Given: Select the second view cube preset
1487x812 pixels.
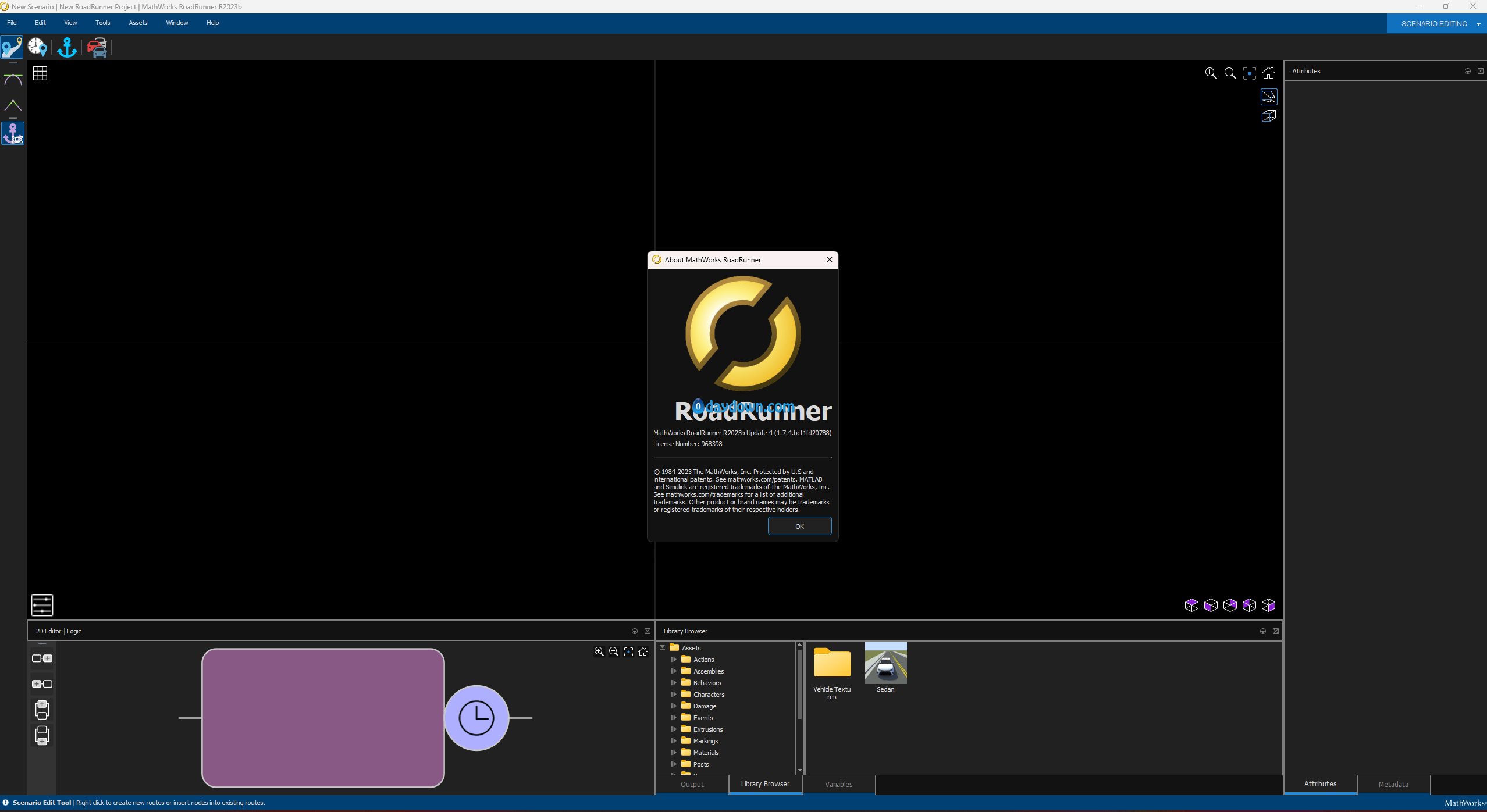Looking at the screenshot, I should click(x=1211, y=606).
